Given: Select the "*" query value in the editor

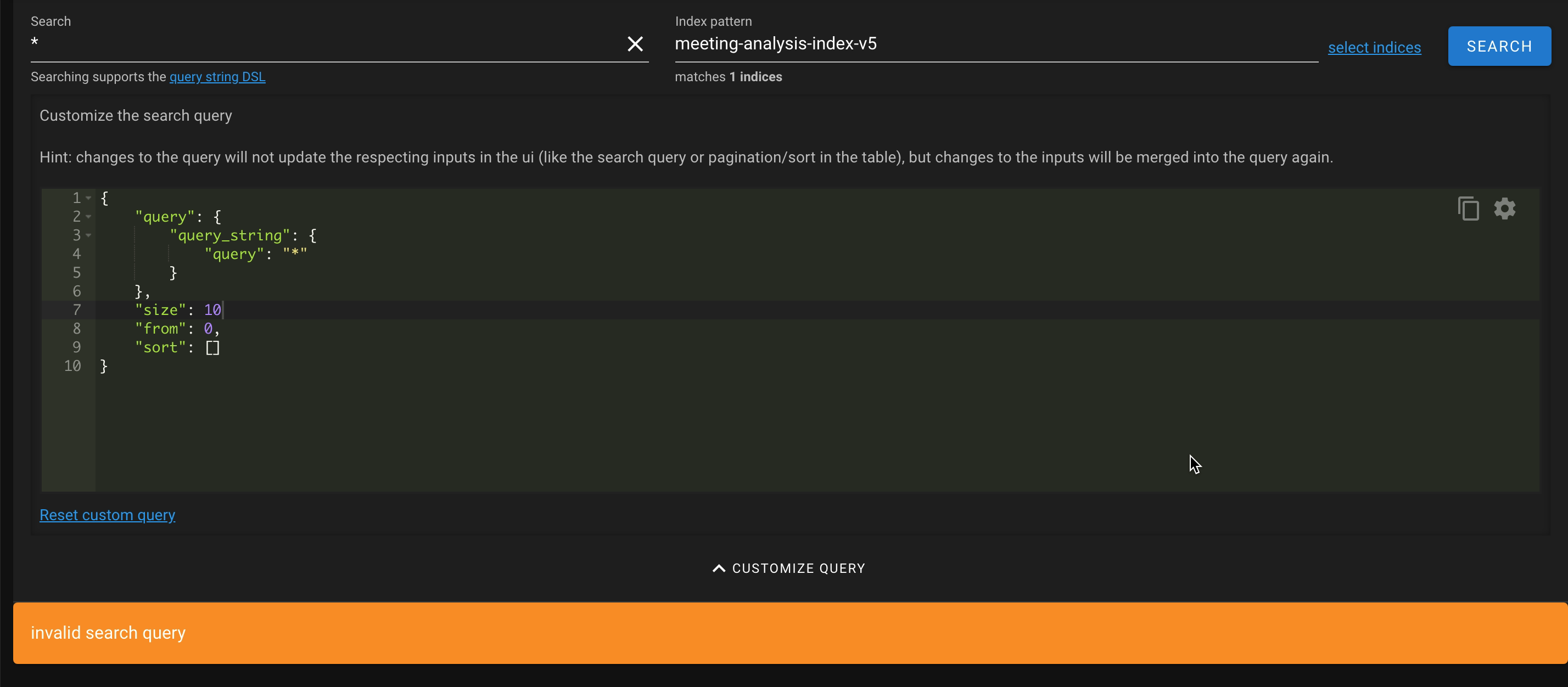Looking at the screenshot, I should click(296, 254).
